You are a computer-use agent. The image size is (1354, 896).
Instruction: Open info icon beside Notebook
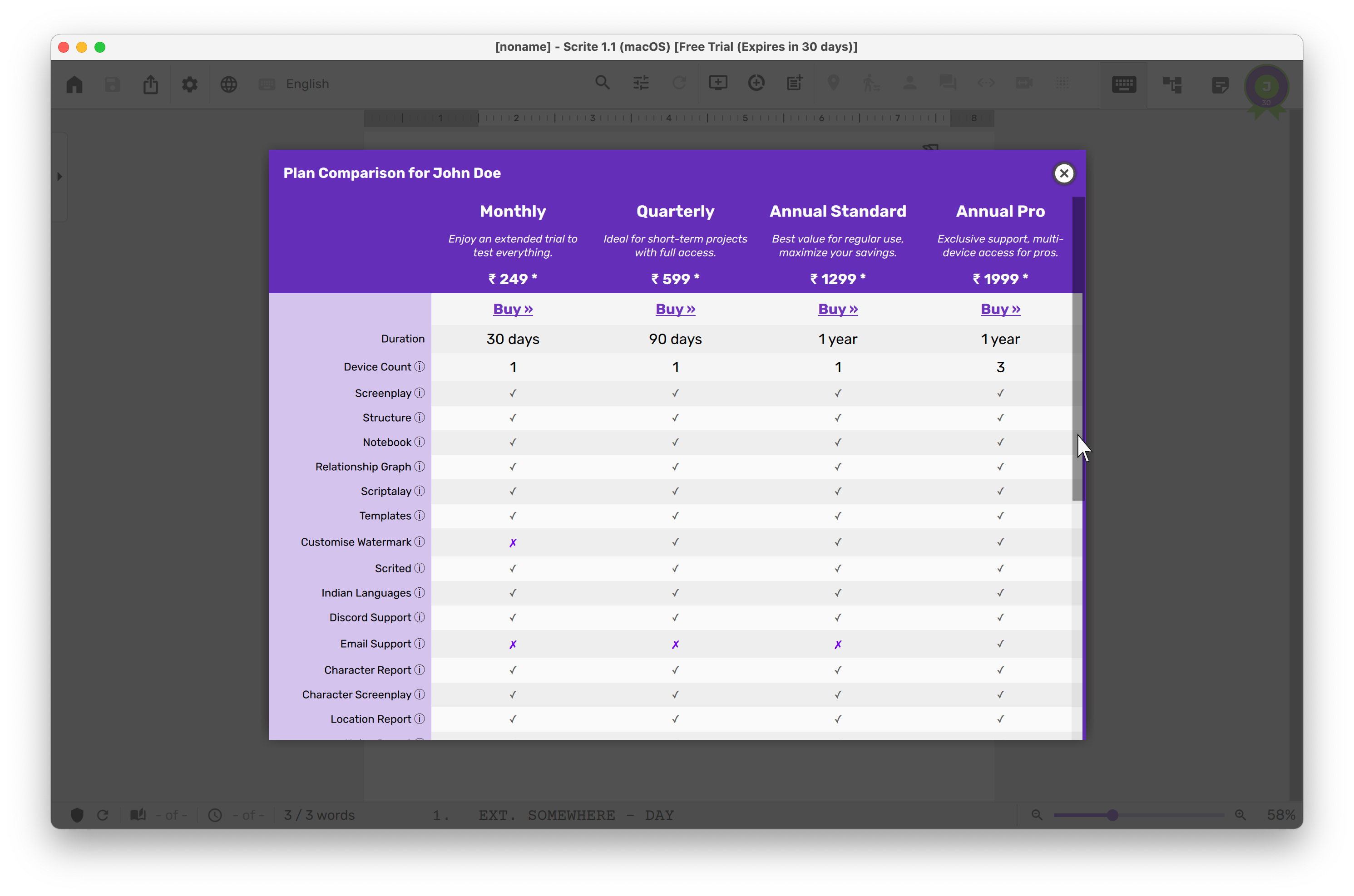tap(420, 442)
